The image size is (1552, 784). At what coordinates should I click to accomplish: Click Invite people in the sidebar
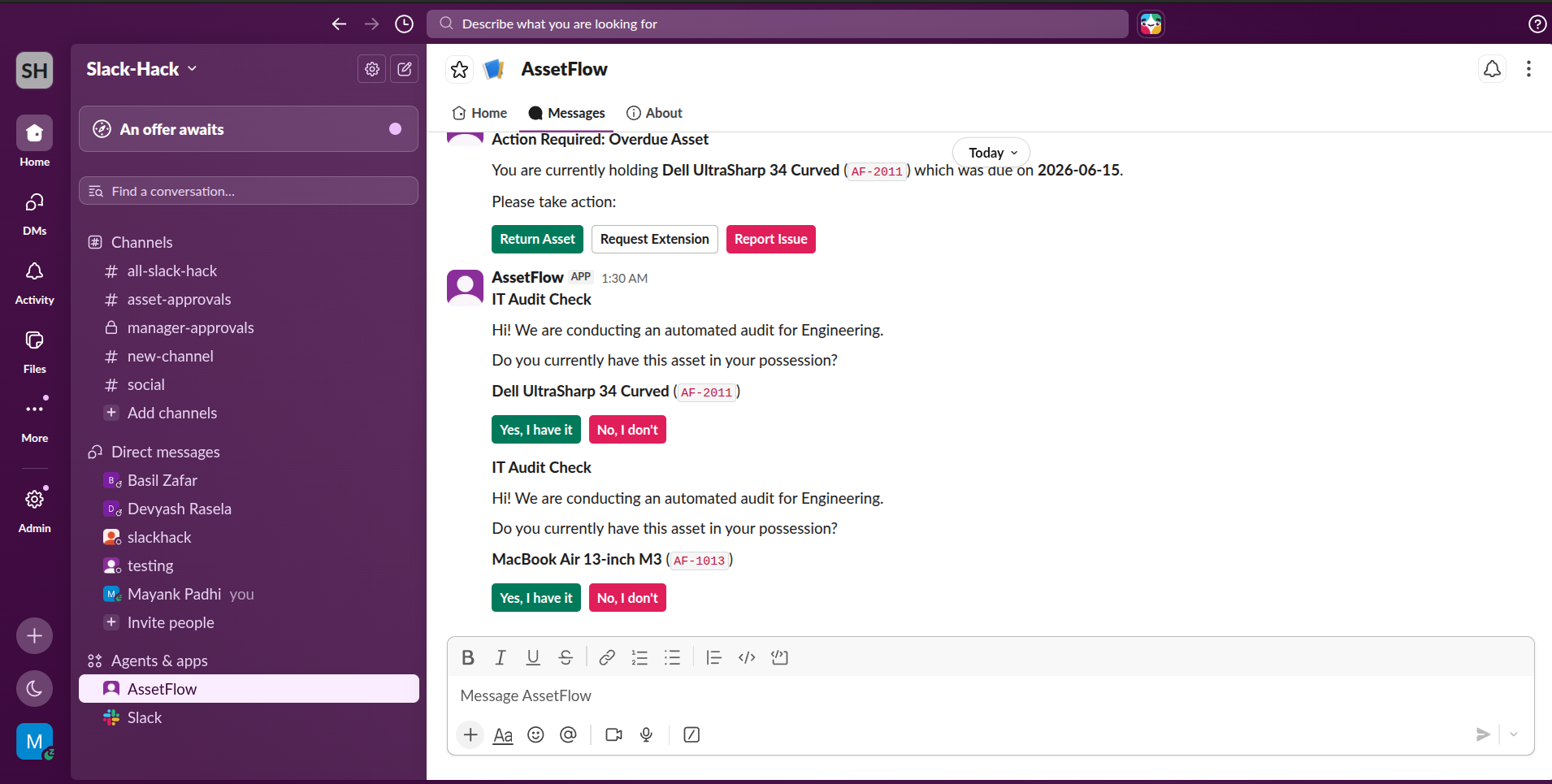(x=249, y=622)
